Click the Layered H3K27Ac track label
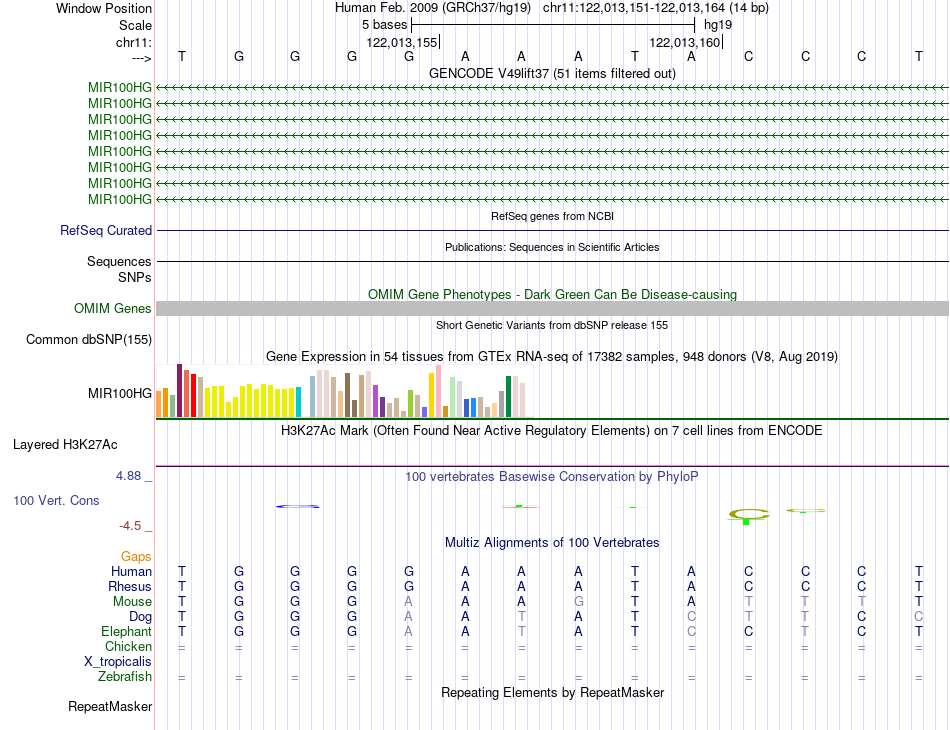Image resolution: width=950 pixels, height=730 pixels. [65, 445]
